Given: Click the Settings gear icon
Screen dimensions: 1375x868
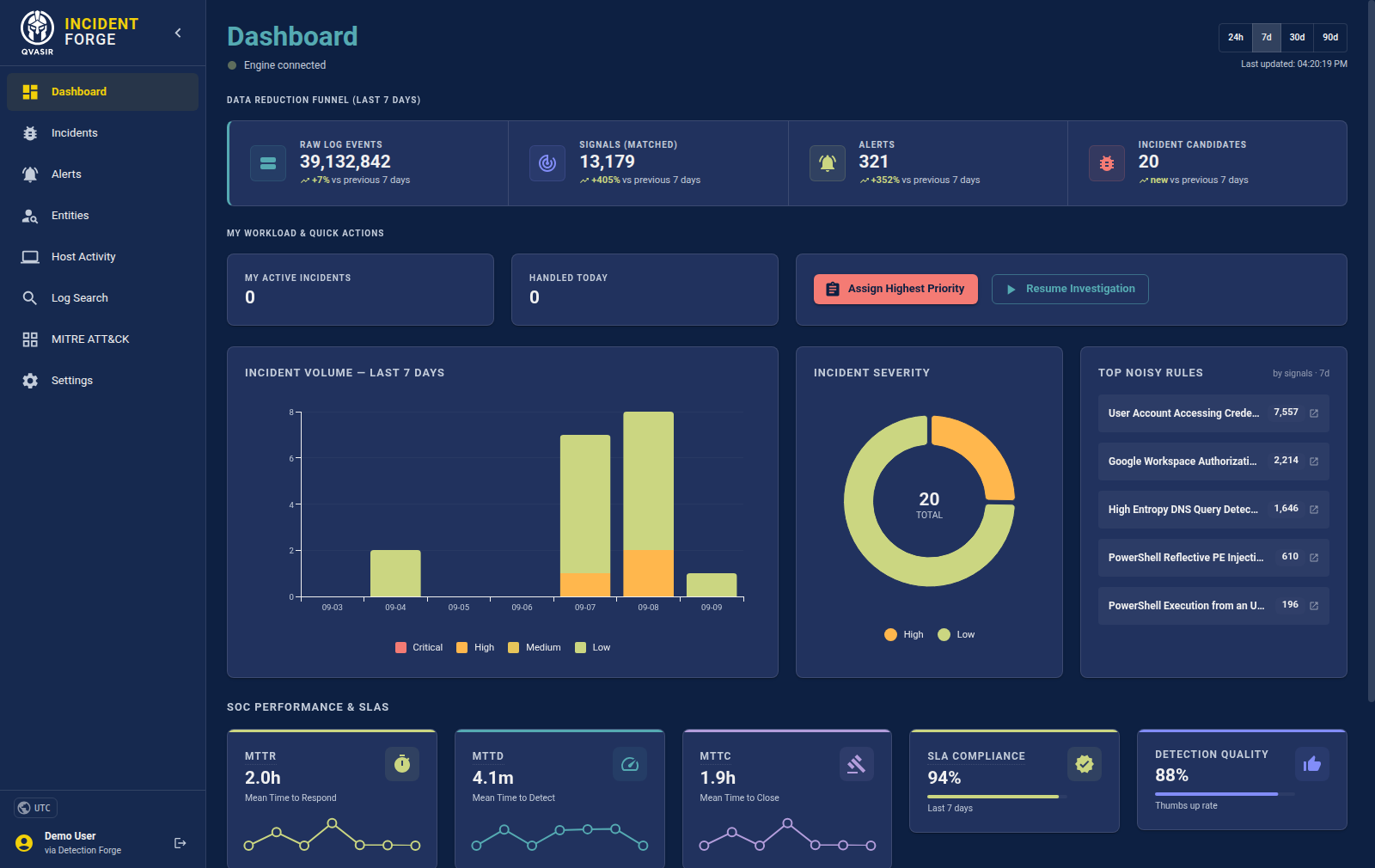Looking at the screenshot, I should tap(30, 381).
